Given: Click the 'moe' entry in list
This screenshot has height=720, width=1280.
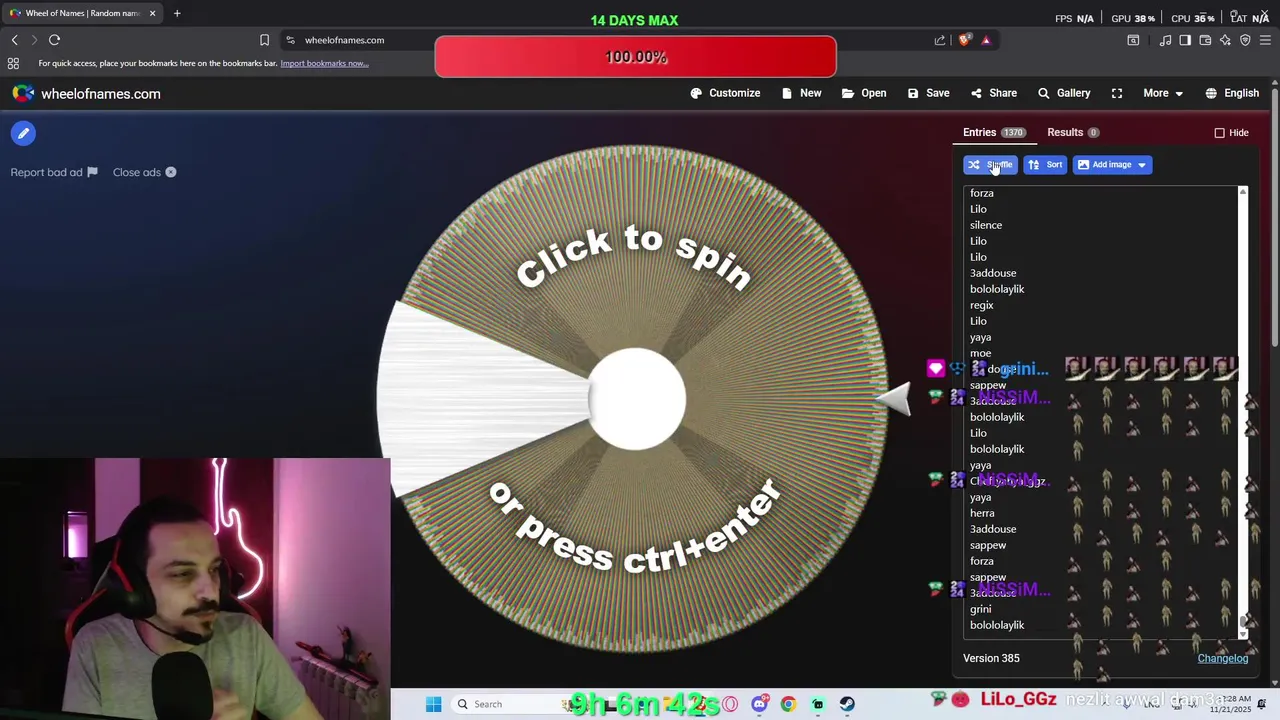Looking at the screenshot, I should pos(980,353).
